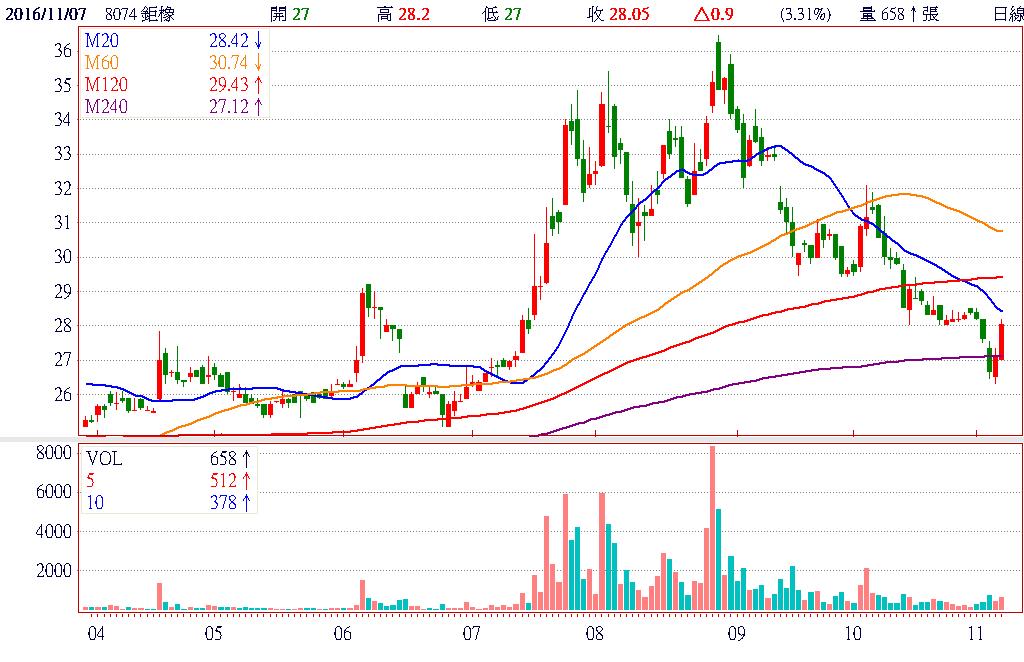This screenshot has height=662, width=1024.
Task: Click the red arrow beside 5-day volume 512
Action: pos(246,481)
